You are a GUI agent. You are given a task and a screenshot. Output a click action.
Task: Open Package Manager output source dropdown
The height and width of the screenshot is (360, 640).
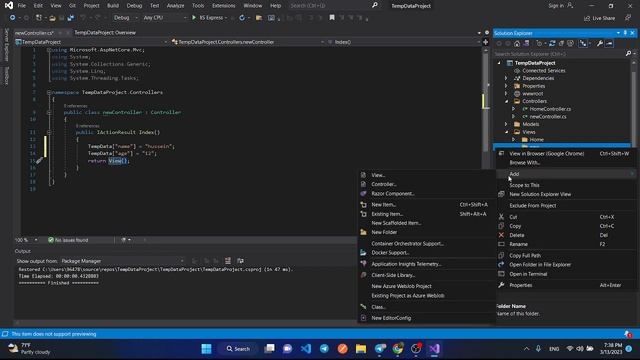click(122, 261)
